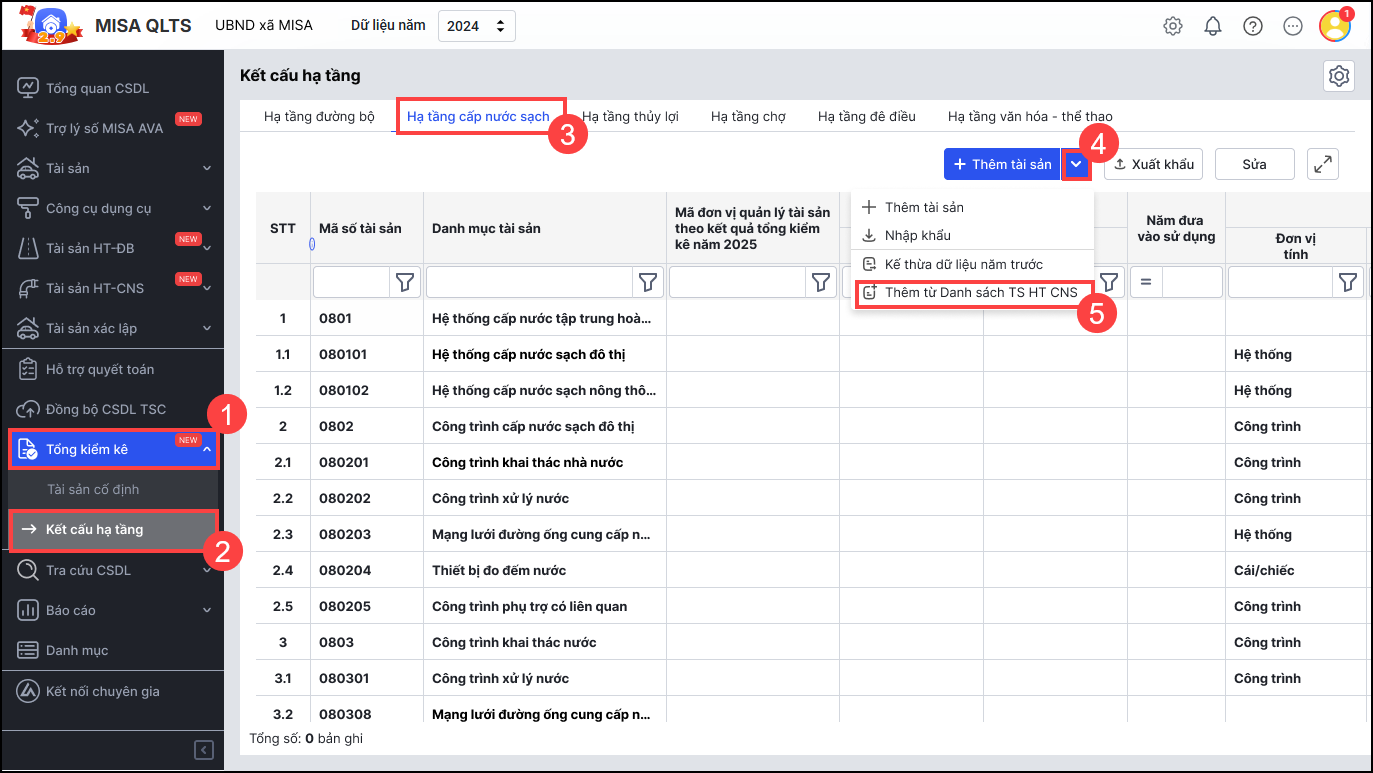Click the expand fullscreen table icon
1373x773 pixels.
coord(1323,164)
